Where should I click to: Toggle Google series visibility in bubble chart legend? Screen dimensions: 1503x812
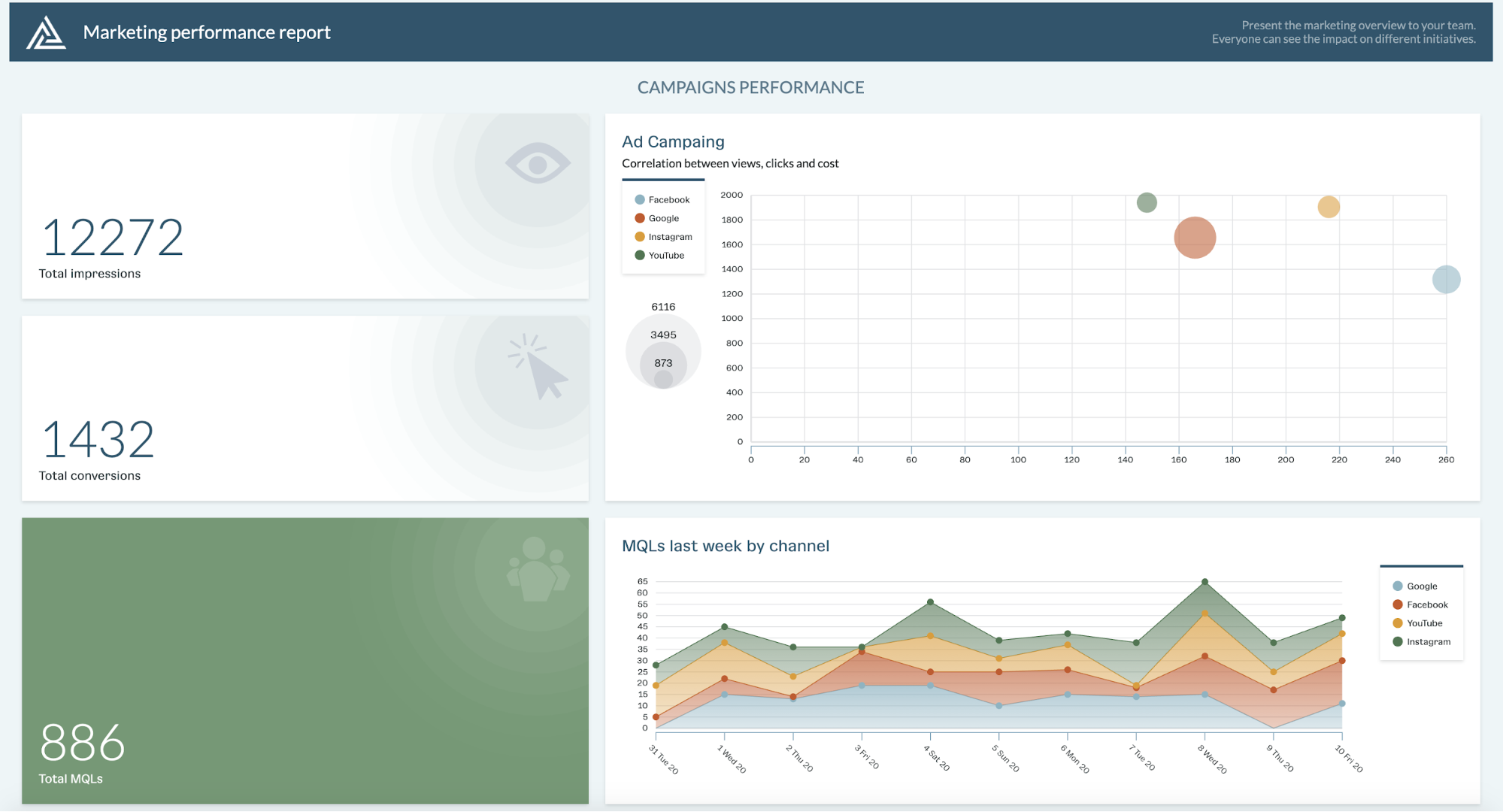point(659,218)
